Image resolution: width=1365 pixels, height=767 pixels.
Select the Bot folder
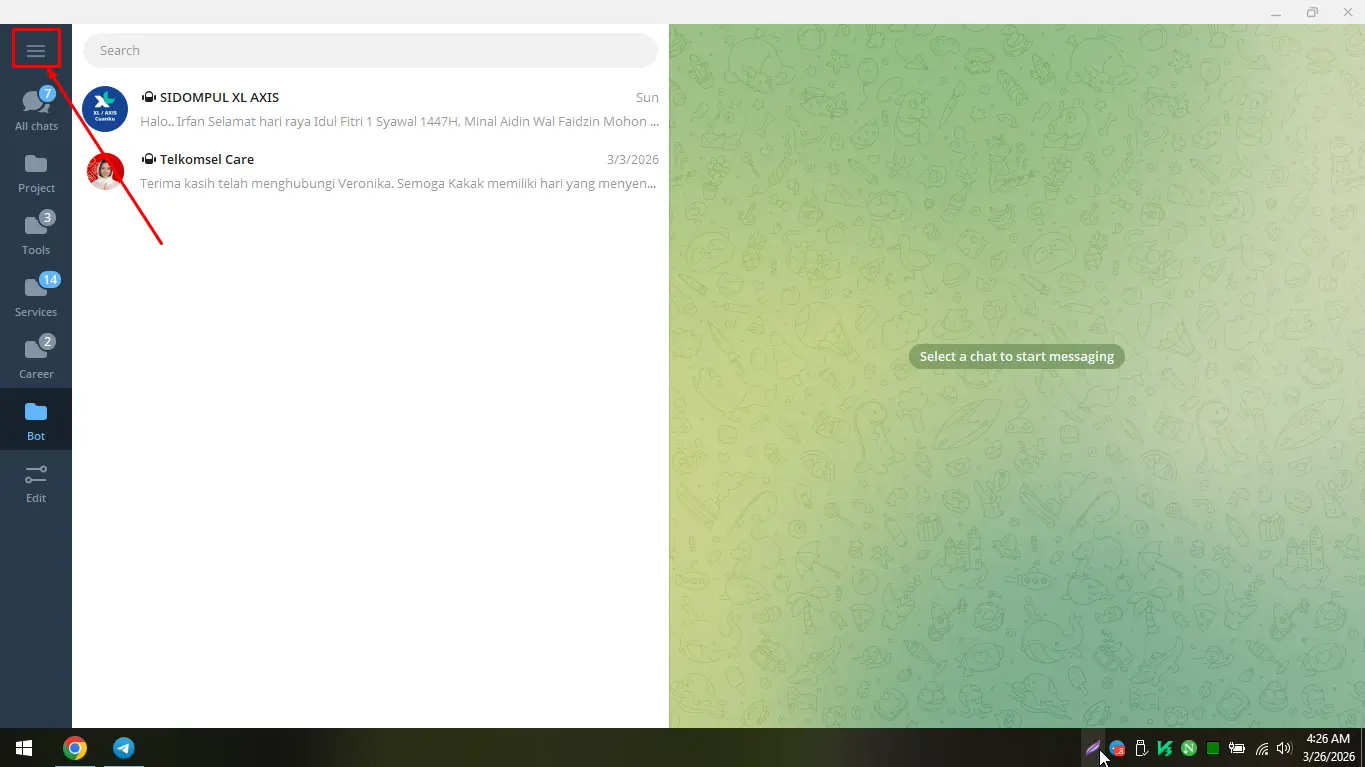(x=36, y=420)
